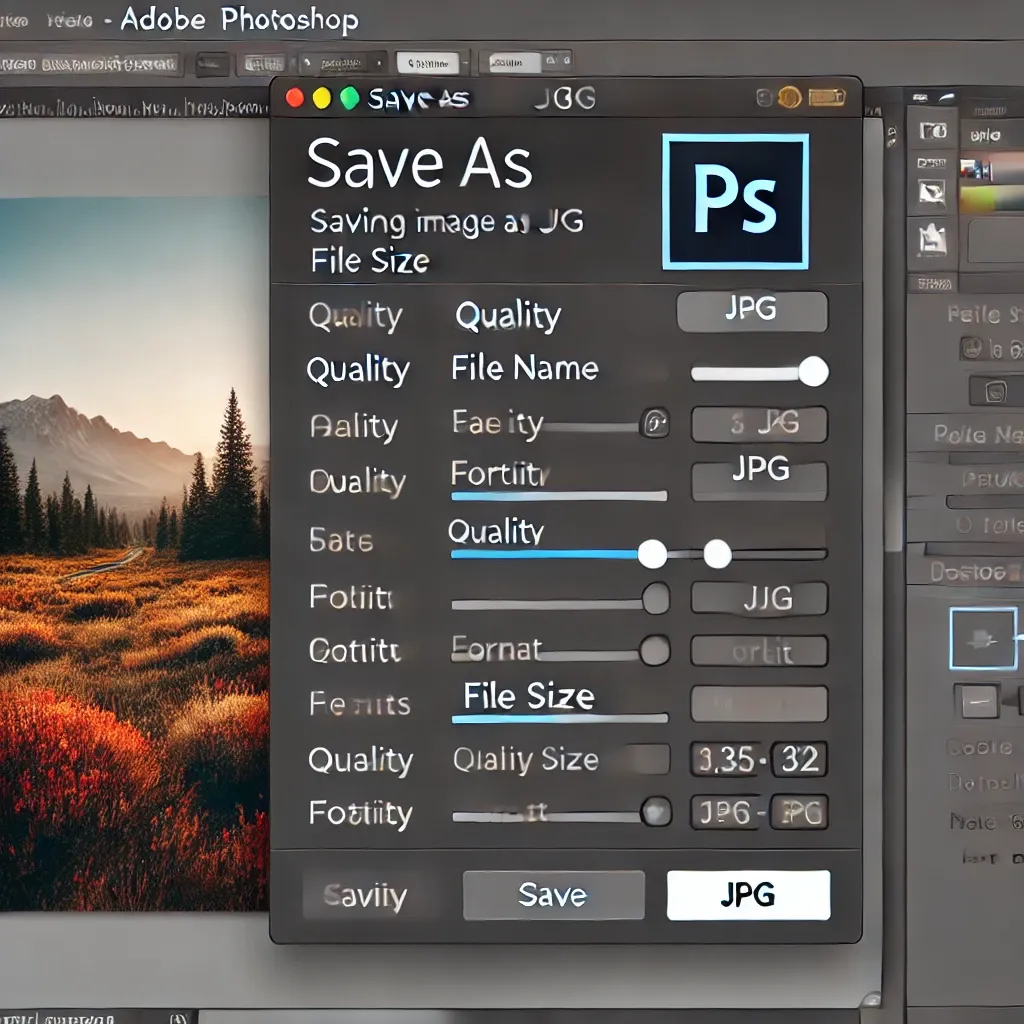1024x1024 pixels.
Task: Toggle the knob in the Fottiity row
Action: coord(656,812)
